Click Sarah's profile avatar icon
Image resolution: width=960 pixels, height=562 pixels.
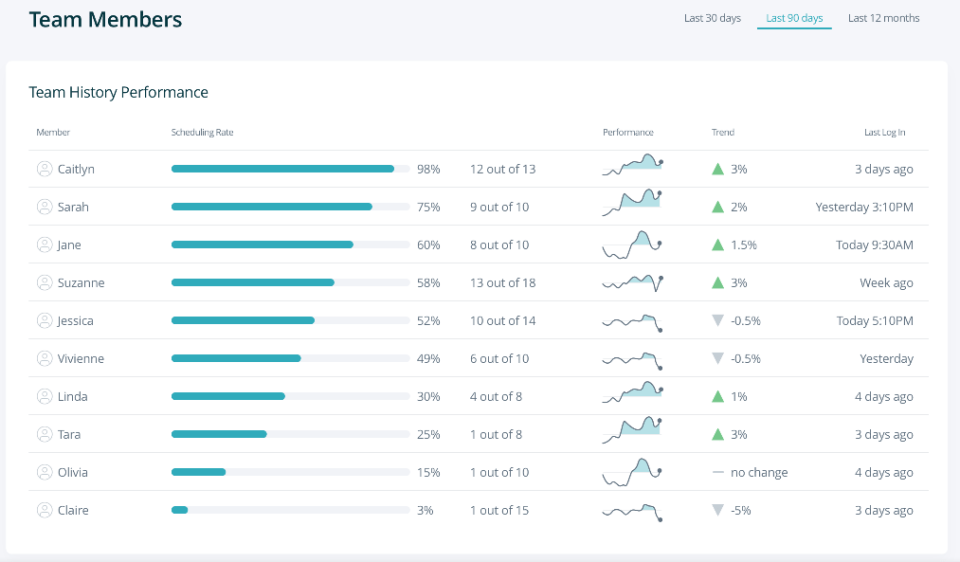[x=44, y=207]
